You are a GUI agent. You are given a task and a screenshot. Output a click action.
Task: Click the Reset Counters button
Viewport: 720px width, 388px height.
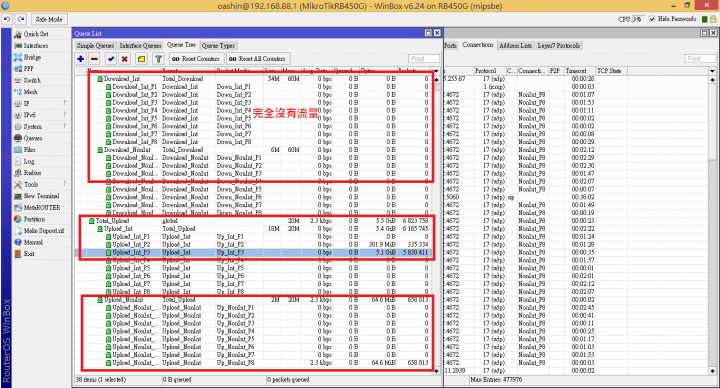[x=196, y=59]
